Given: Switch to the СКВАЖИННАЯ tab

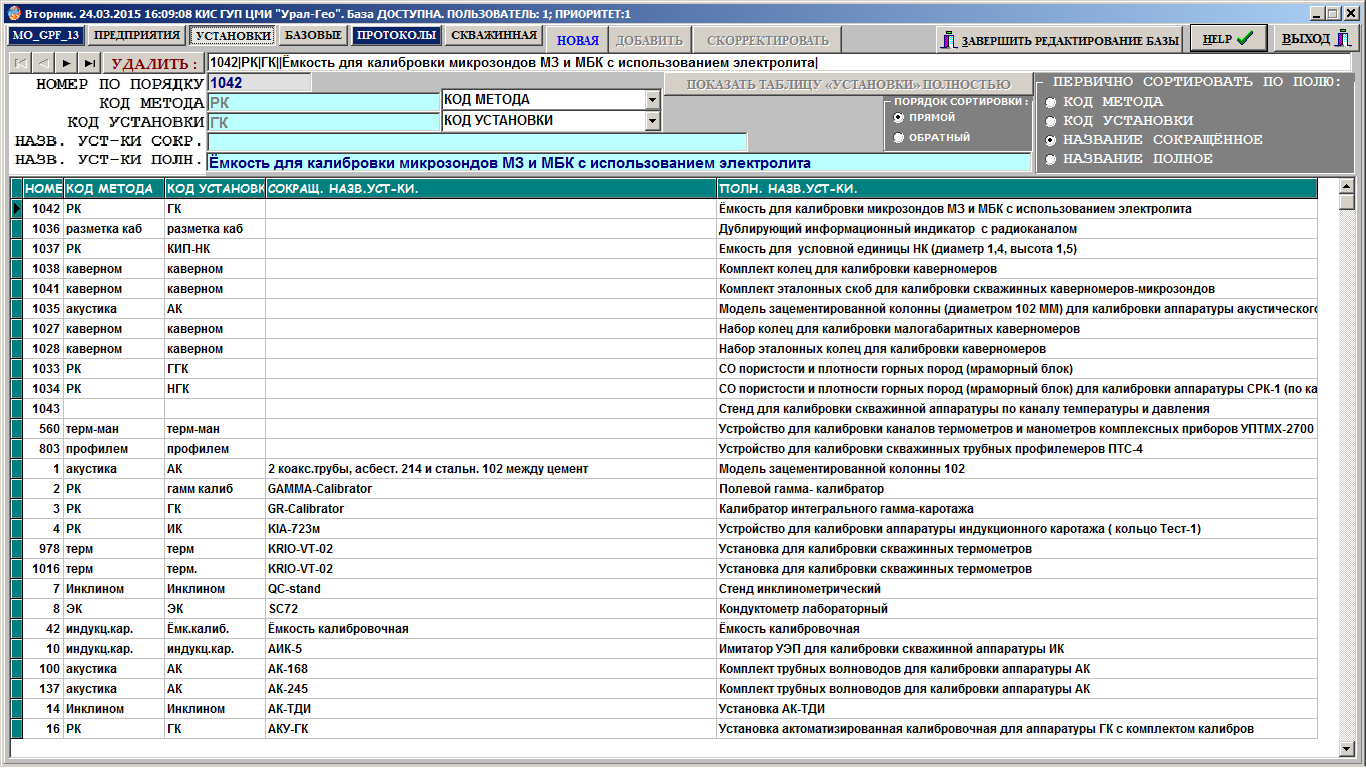Looking at the screenshot, I should (494, 36).
